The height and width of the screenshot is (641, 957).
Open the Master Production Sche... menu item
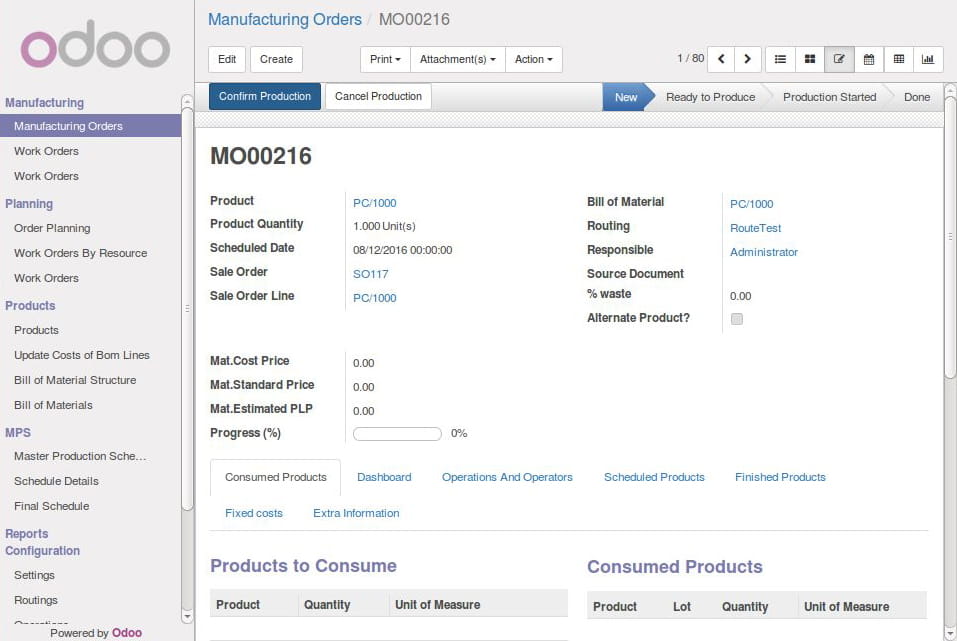point(80,457)
